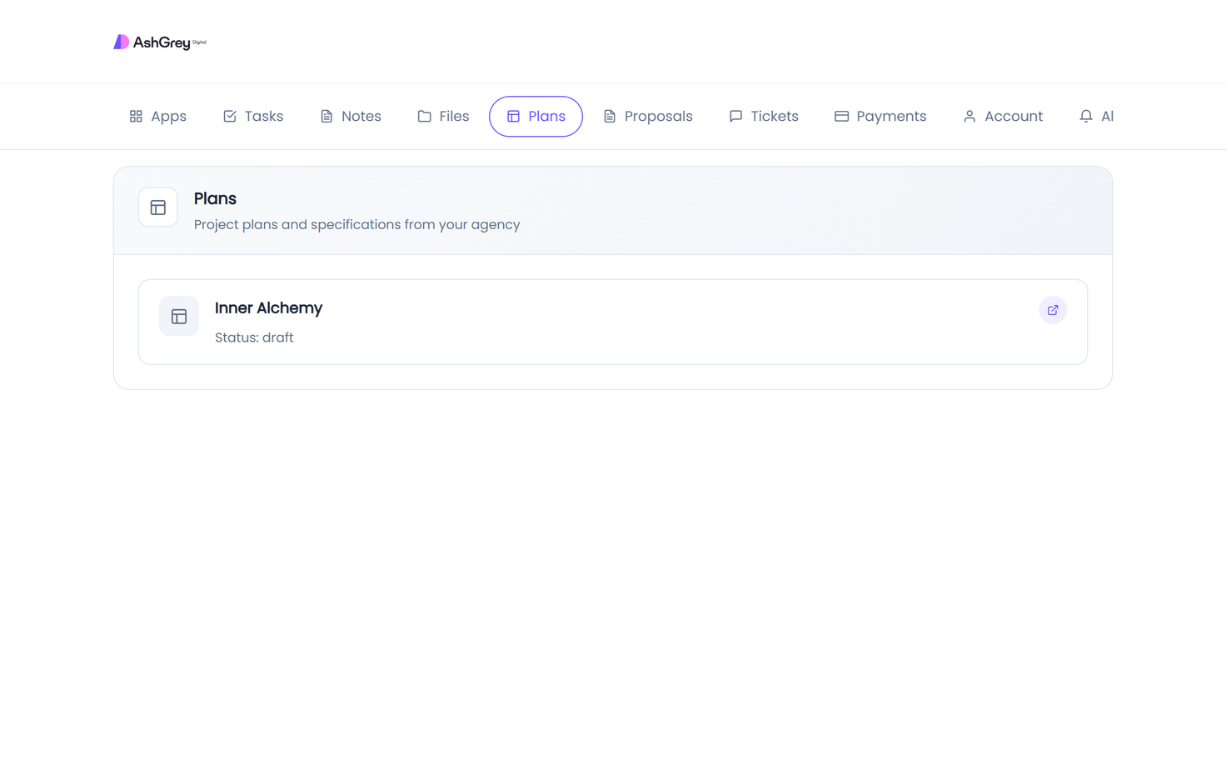Click the AshGrey logo
This screenshot has height=780, width=1228.
tap(160, 42)
